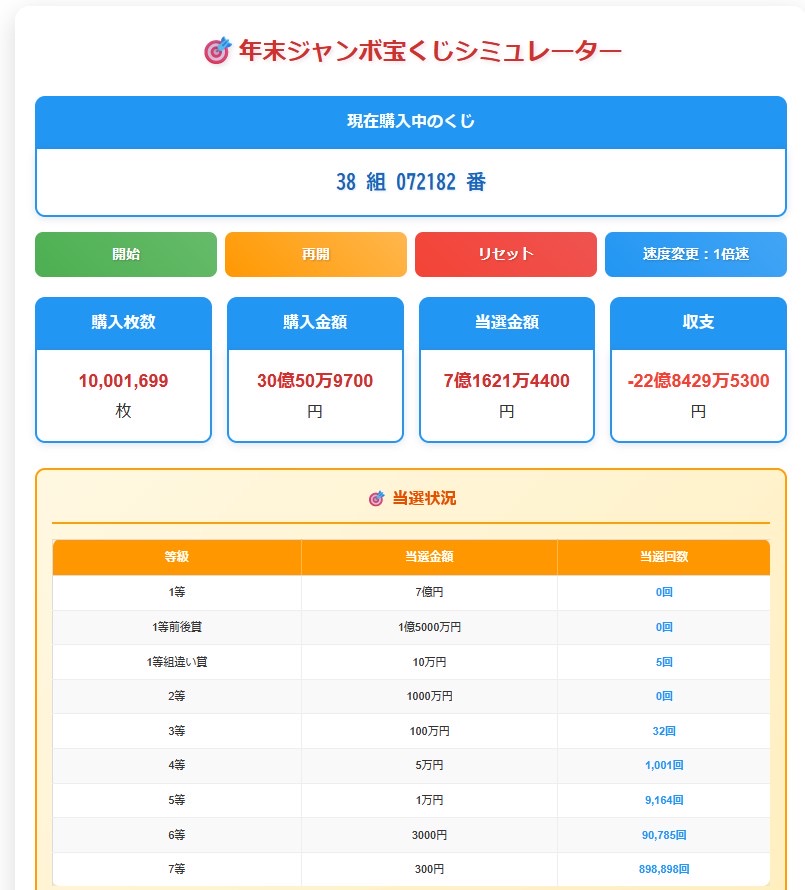805x890 pixels.
Task: Select the ticket number 38 組 072182 番
Action: tap(411, 182)
